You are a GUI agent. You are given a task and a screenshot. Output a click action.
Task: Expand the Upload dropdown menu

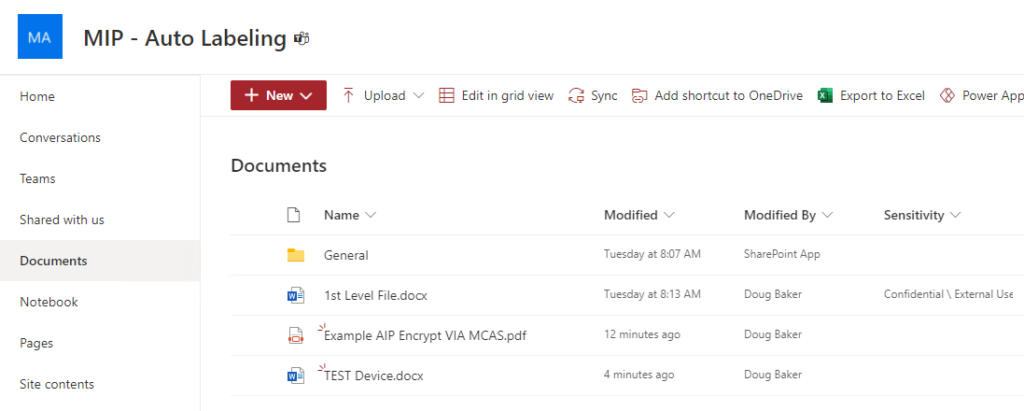pyautogui.click(x=419, y=96)
